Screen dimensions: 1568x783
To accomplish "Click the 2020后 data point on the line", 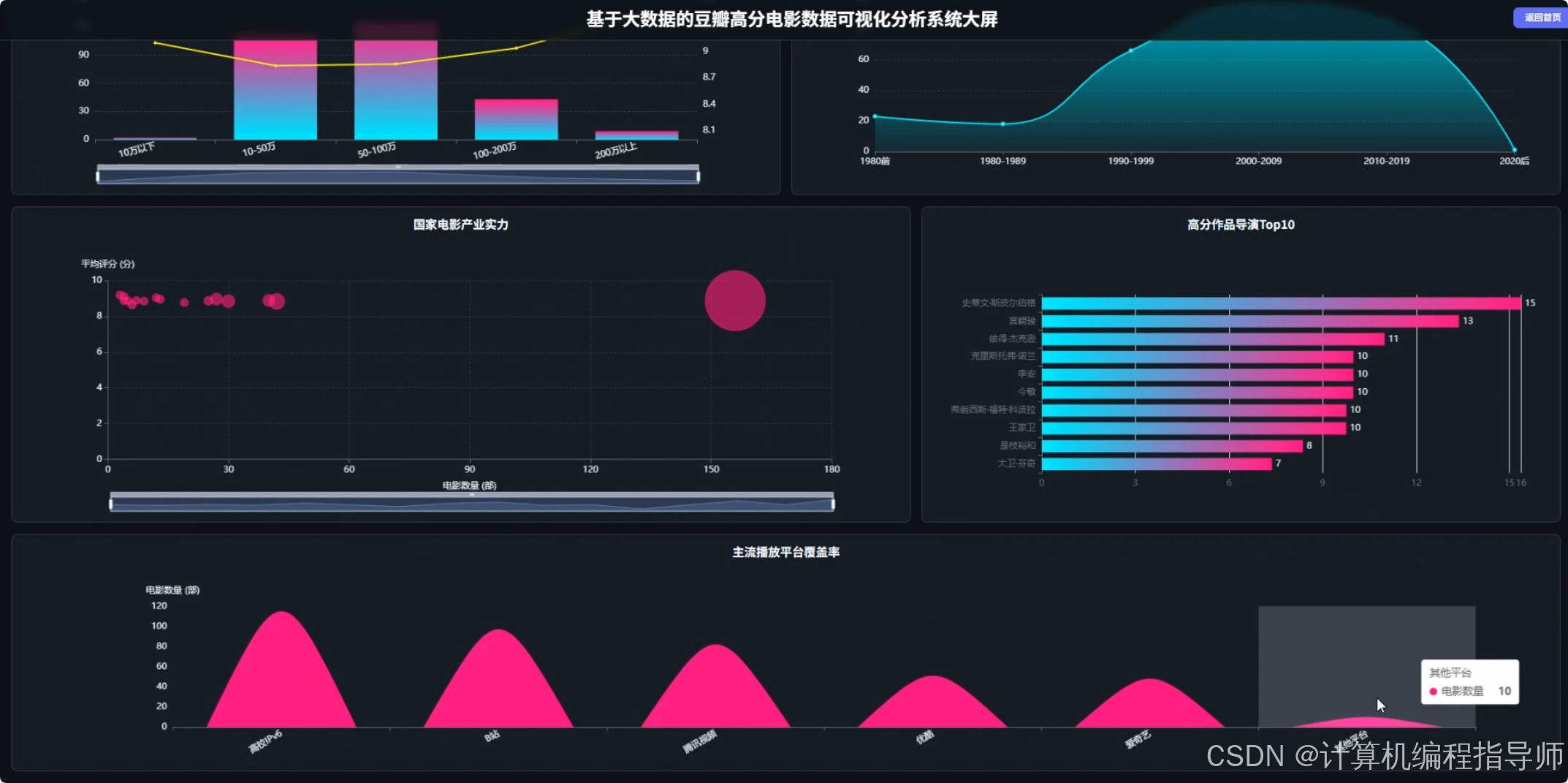I will (x=1514, y=150).
